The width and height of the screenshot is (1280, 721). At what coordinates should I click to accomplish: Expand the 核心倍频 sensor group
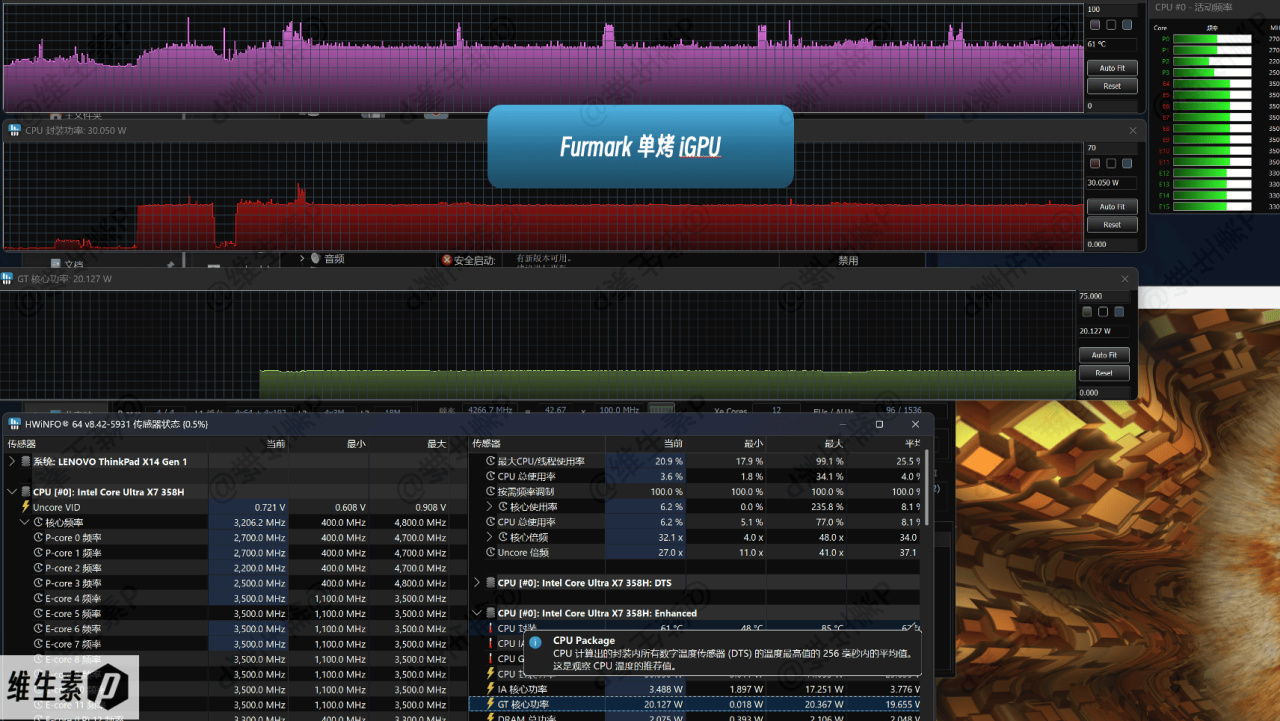coord(490,537)
